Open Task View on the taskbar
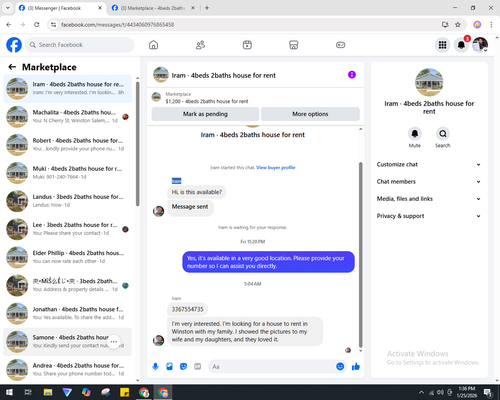Screen dimensions: 500x400 click(28, 392)
